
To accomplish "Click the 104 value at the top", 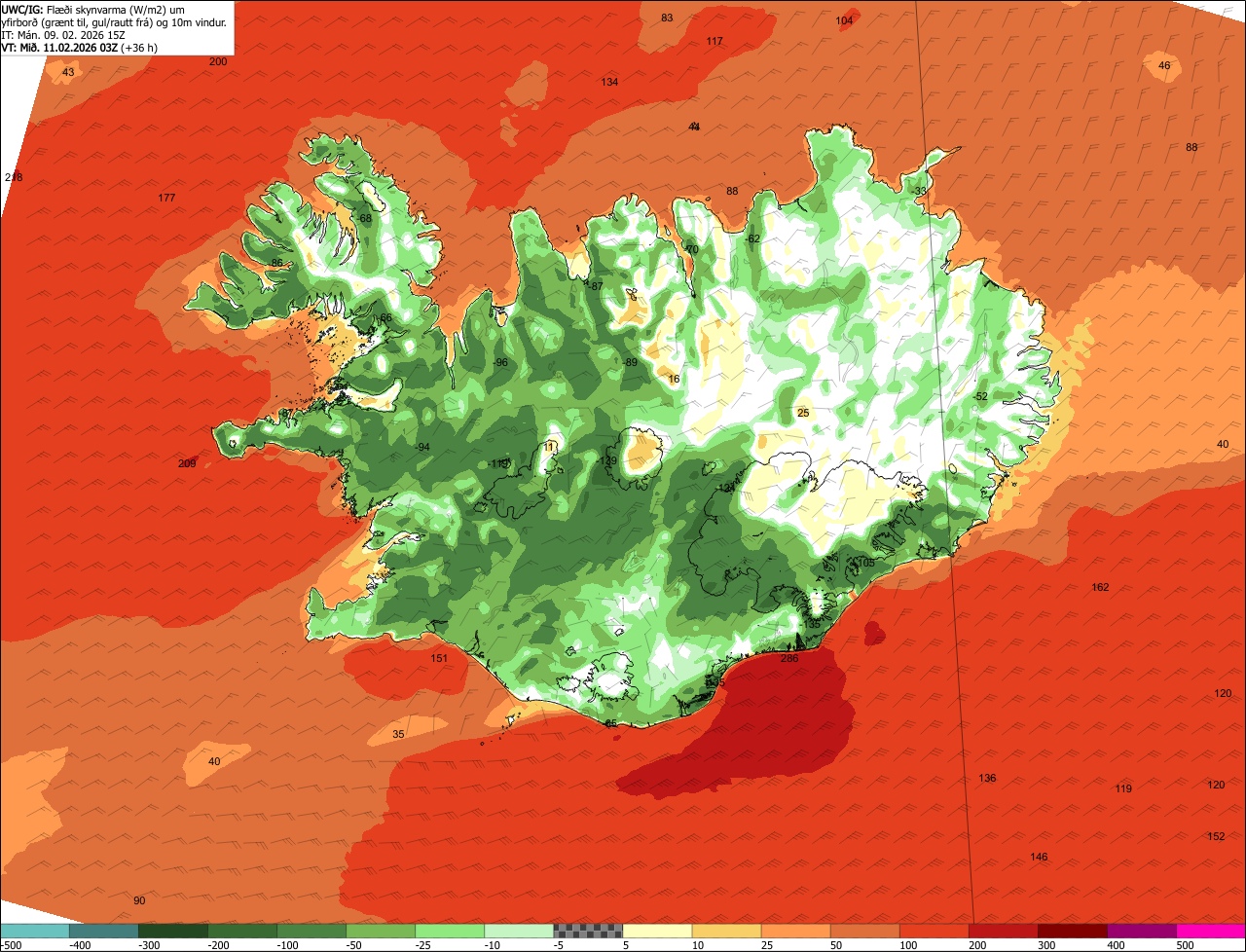I will point(844,21).
